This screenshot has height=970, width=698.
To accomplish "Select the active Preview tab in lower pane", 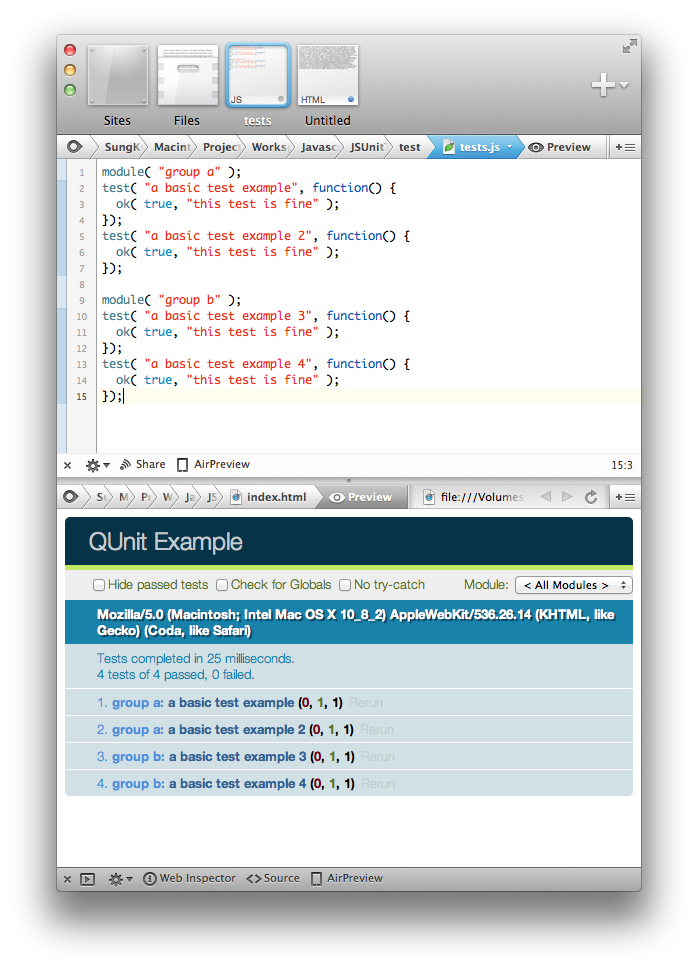I will [361, 497].
